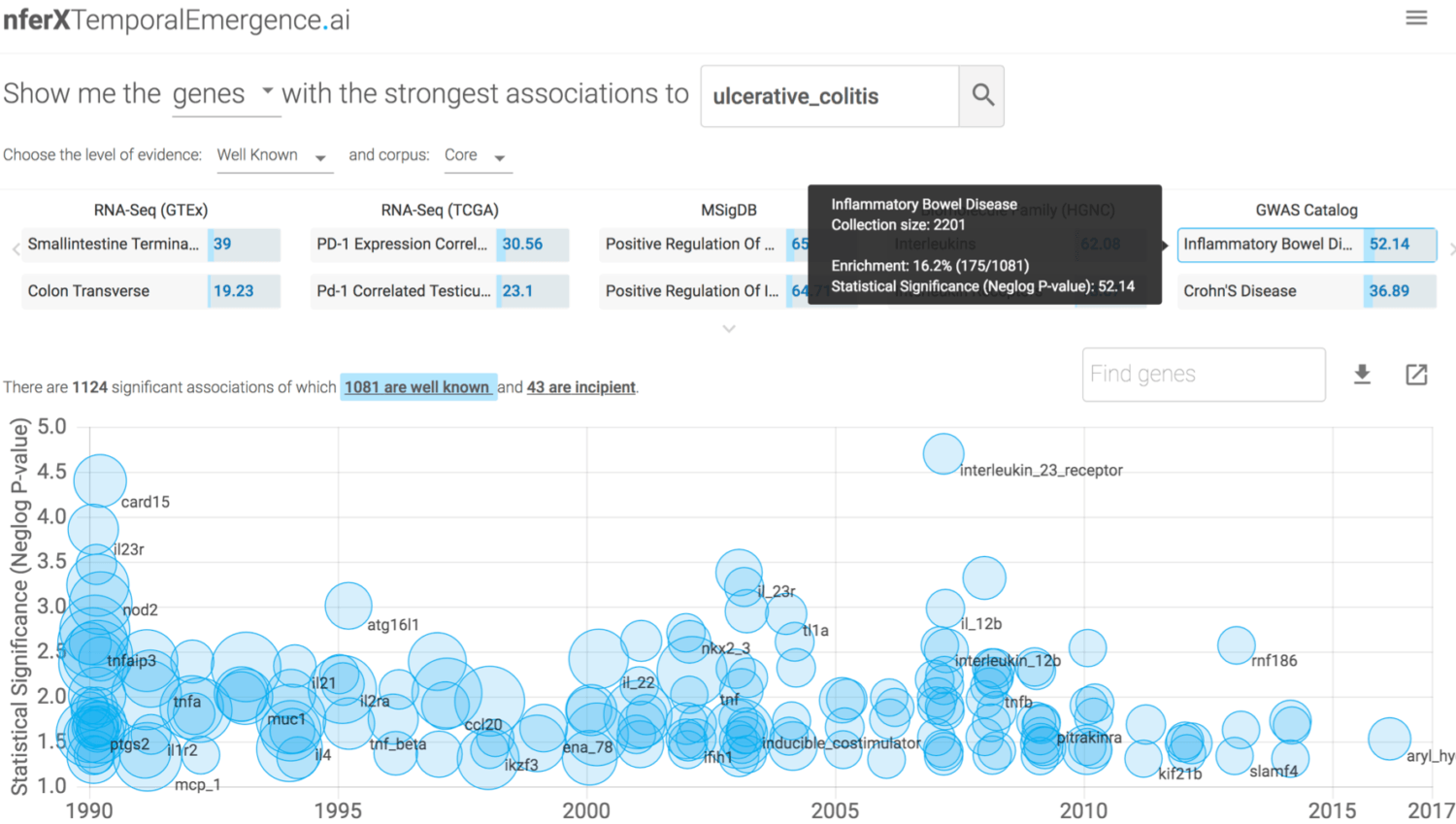
Task: Select Crohn's Disease GWAS entry
Action: tap(1306, 291)
